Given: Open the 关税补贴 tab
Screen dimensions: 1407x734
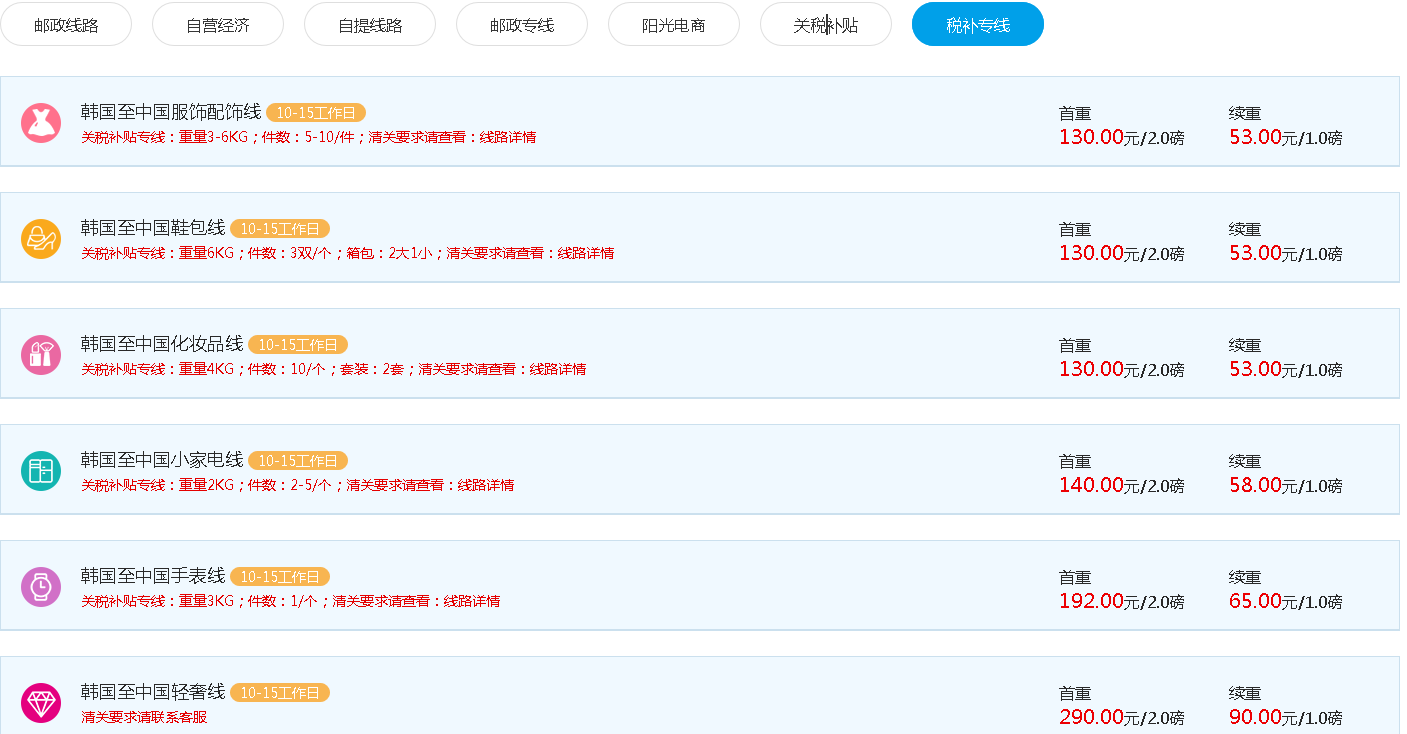Looking at the screenshot, I should pos(826,24).
